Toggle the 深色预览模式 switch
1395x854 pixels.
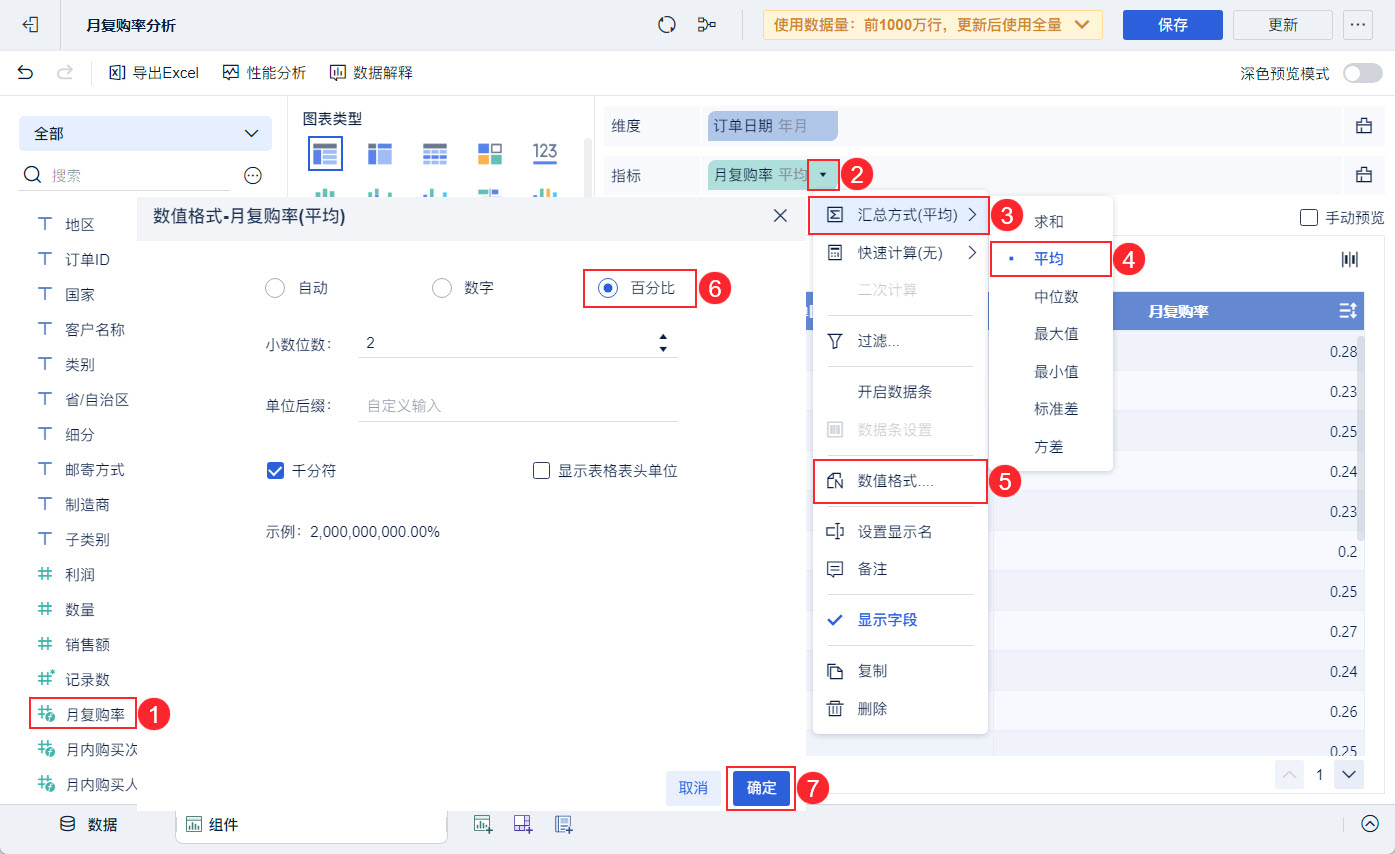[1362, 73]
